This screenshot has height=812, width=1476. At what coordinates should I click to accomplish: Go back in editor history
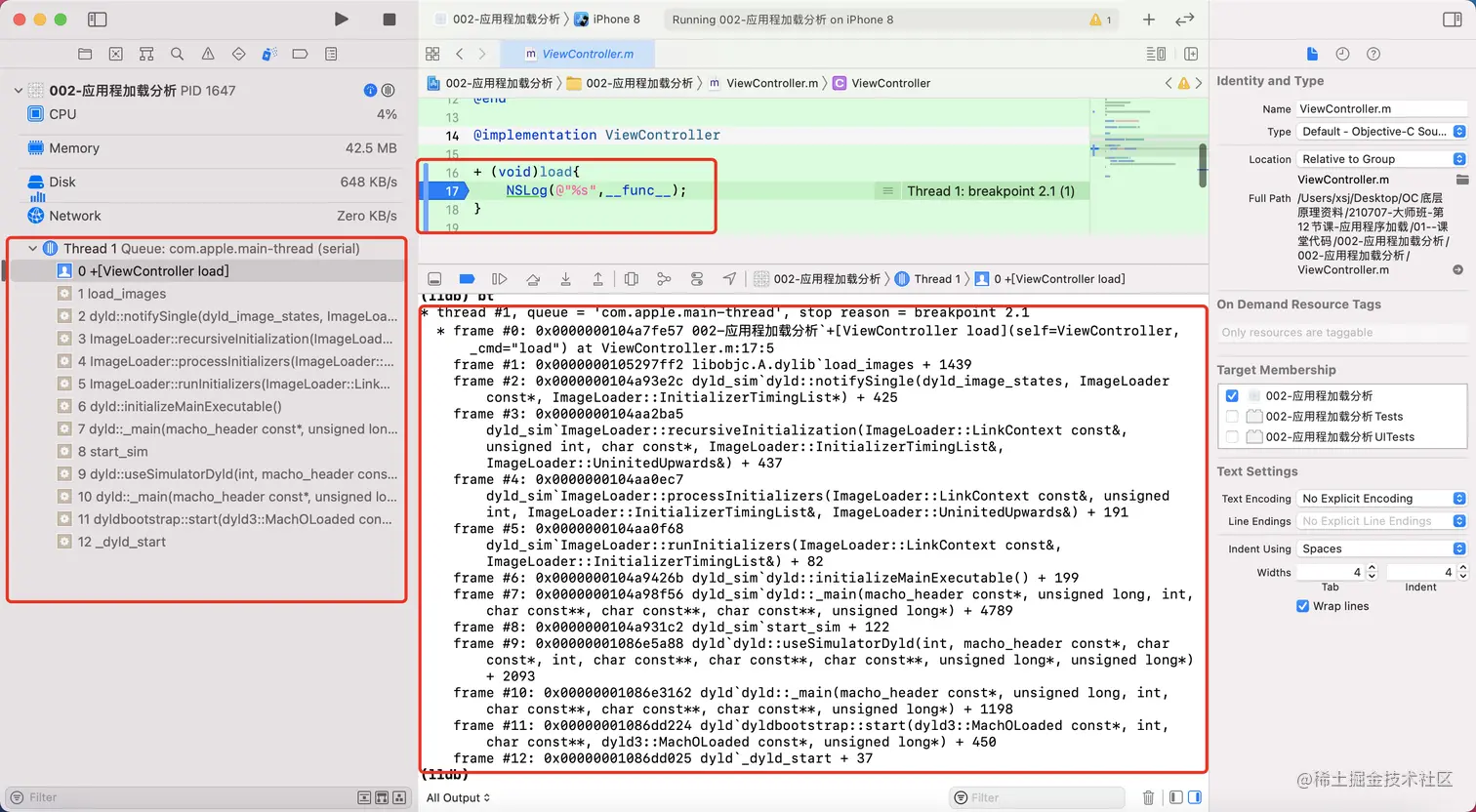coord(460,55)
